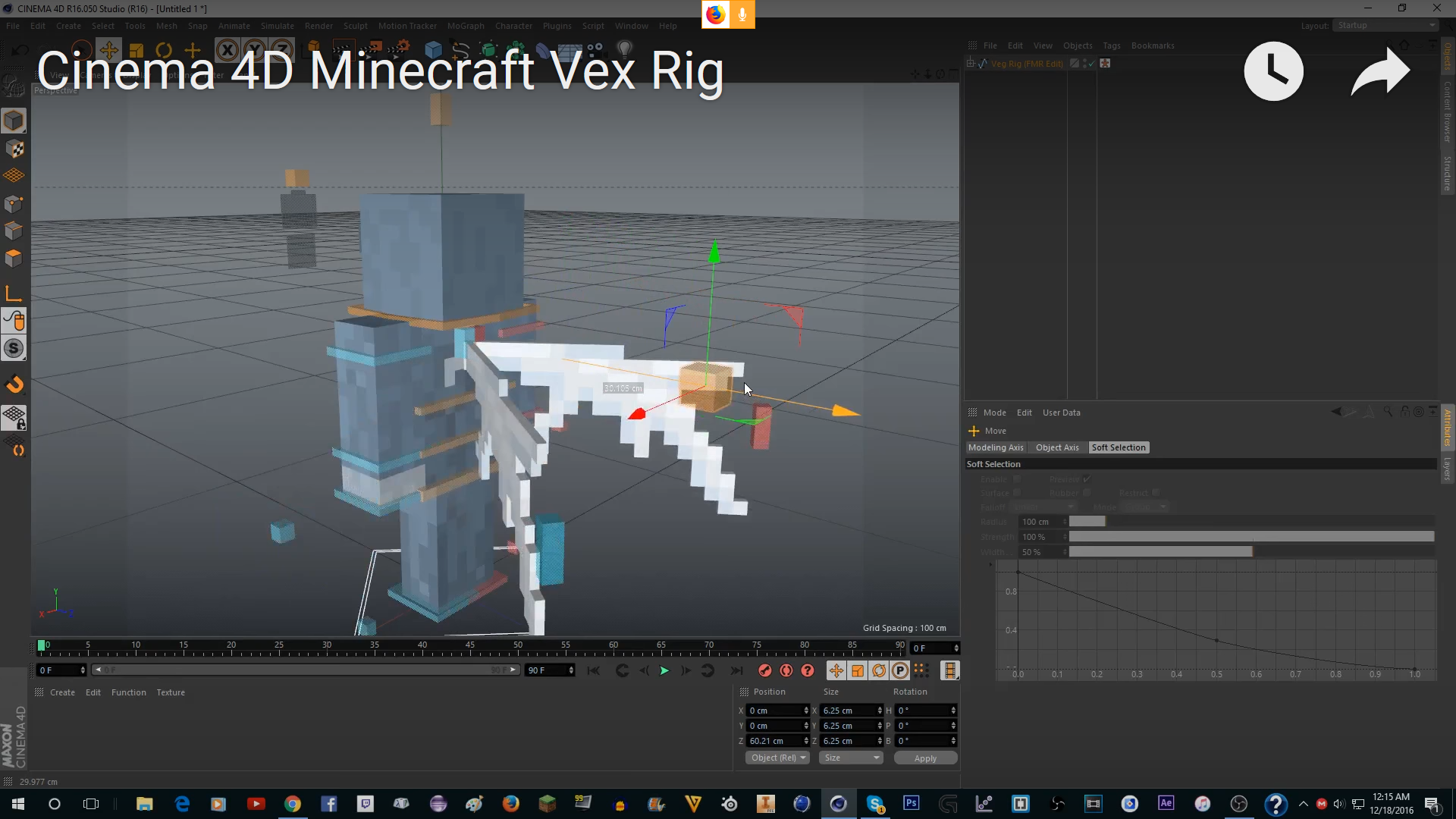1456x819 pixels.
Task: Toggle Position keyframe recording icon
Action: pyautogui.click(x=836, y=670)
